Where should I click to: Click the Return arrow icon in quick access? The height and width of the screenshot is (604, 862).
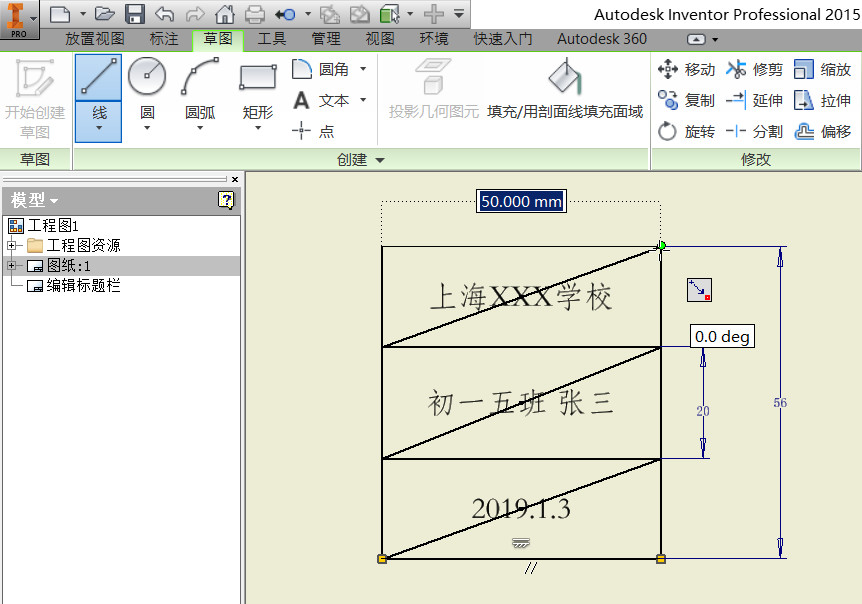point(286,14)
